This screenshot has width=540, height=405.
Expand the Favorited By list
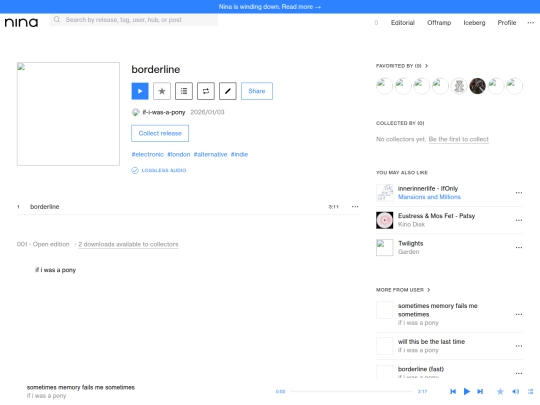click(402, 66)
